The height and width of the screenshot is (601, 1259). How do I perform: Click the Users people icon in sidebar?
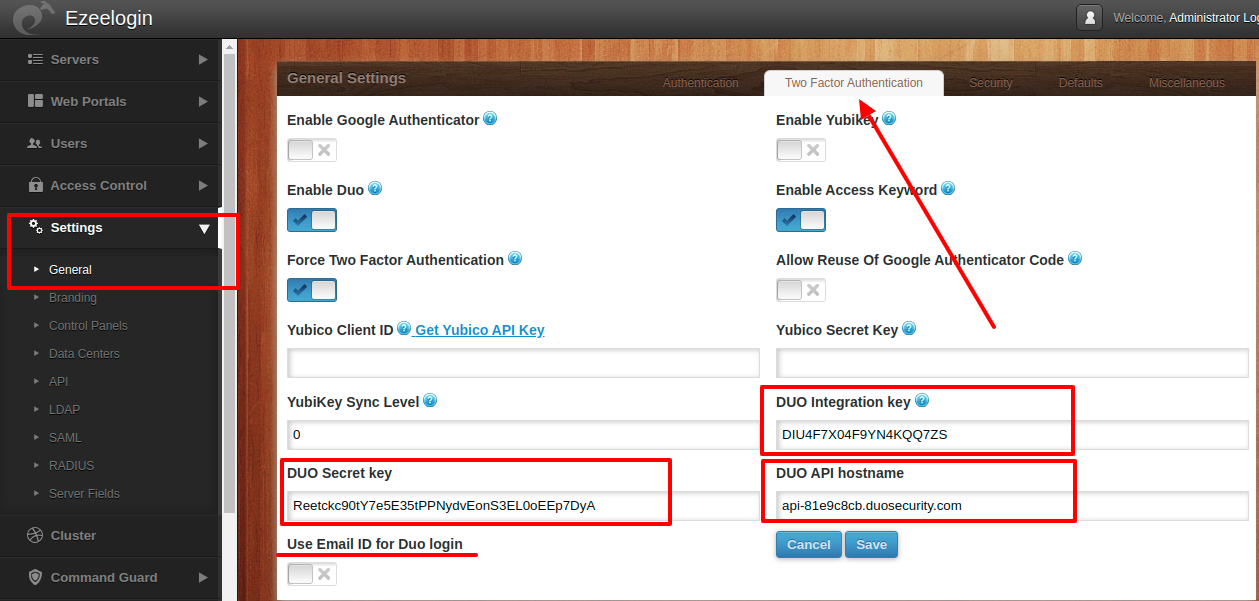tap(35, 143)
